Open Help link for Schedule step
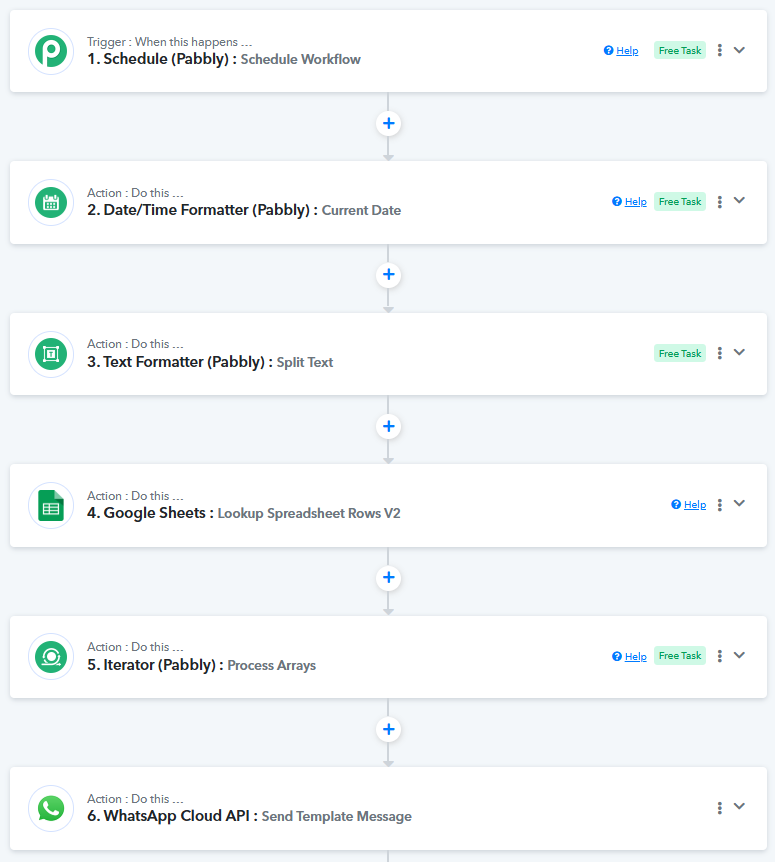This screenshot has width=775, height=862. [621, 51]
